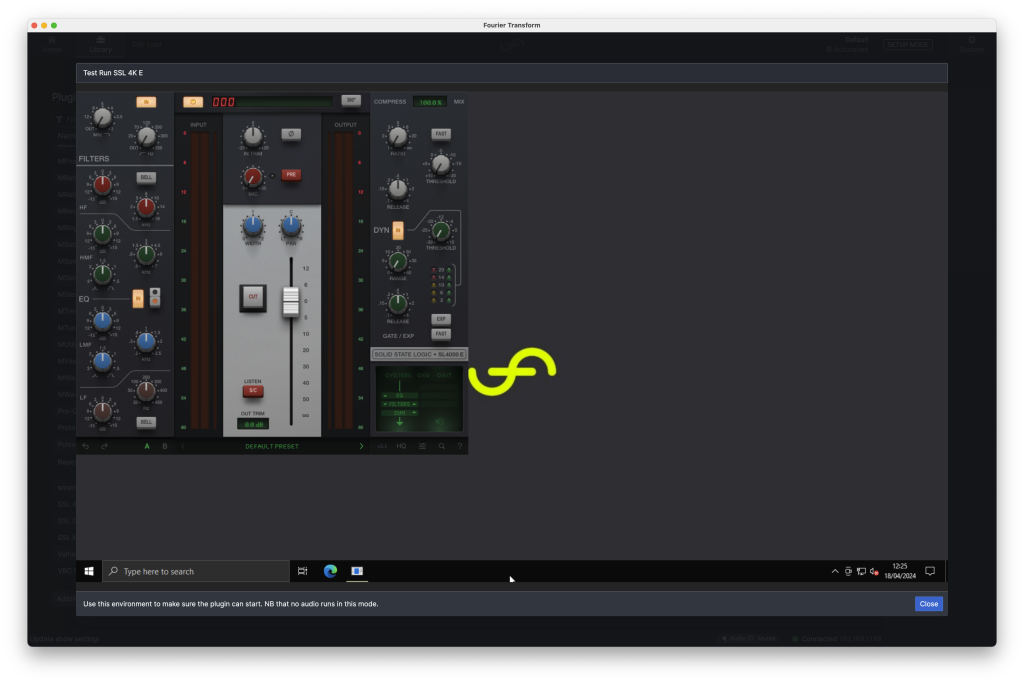This screenshot has width=1024, height=683.
Task: Open Task View in the taskbar
Action: pyautogui.click(x=302, y=571)
